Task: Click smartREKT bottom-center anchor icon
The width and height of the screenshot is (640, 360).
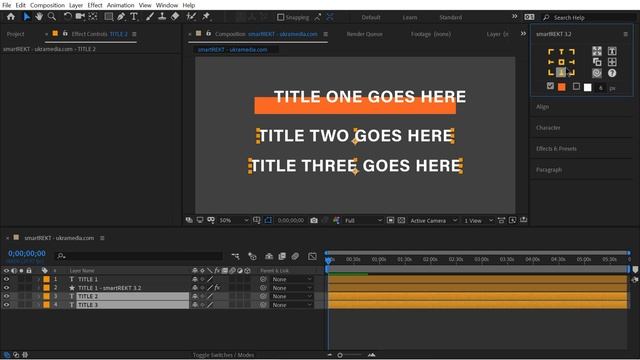Action: click(x=561, y=73)
